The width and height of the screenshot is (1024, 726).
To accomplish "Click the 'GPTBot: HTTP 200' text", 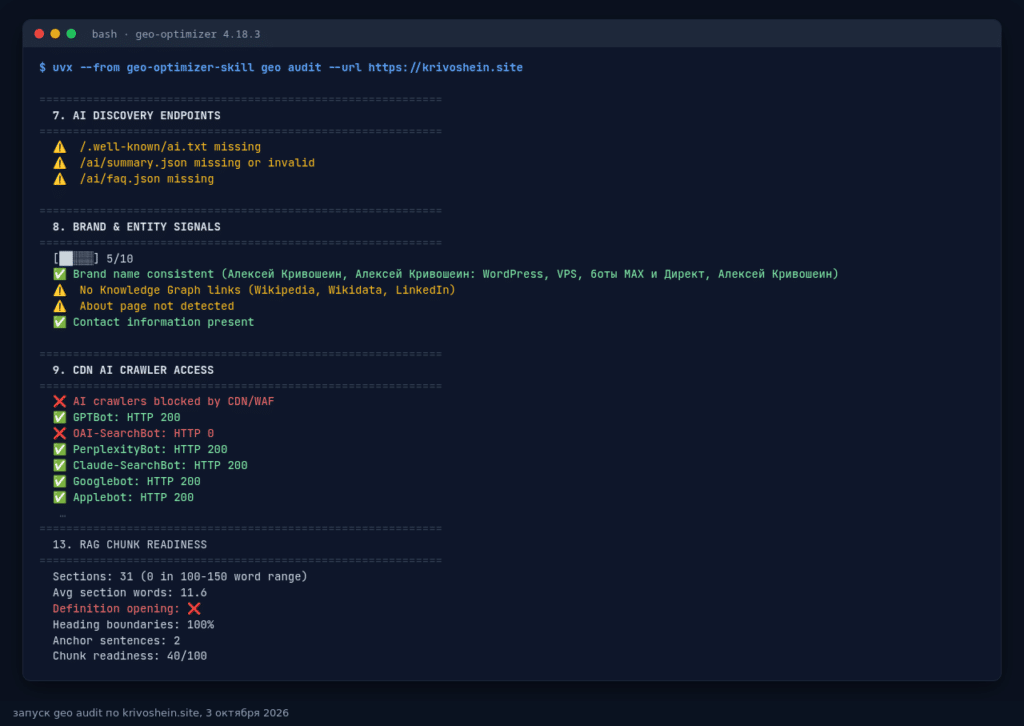I will coord(126,417).
